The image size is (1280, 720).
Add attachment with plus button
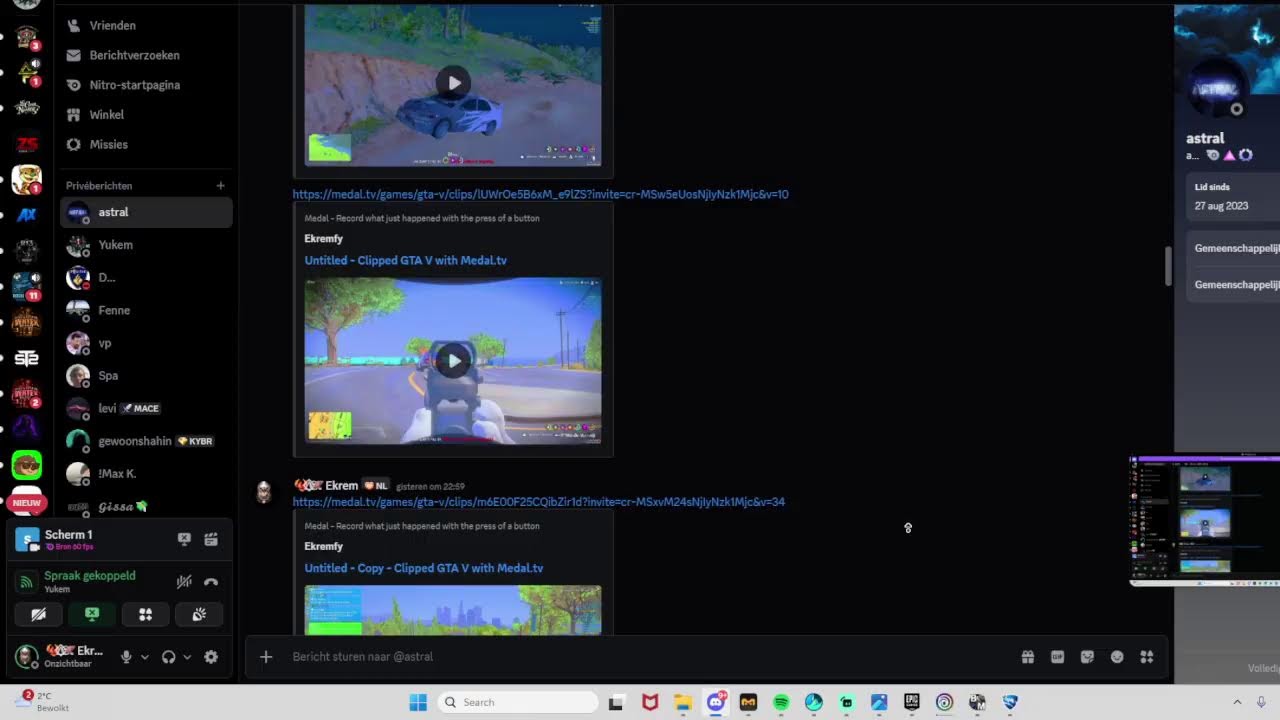click(x=266, y=657)
